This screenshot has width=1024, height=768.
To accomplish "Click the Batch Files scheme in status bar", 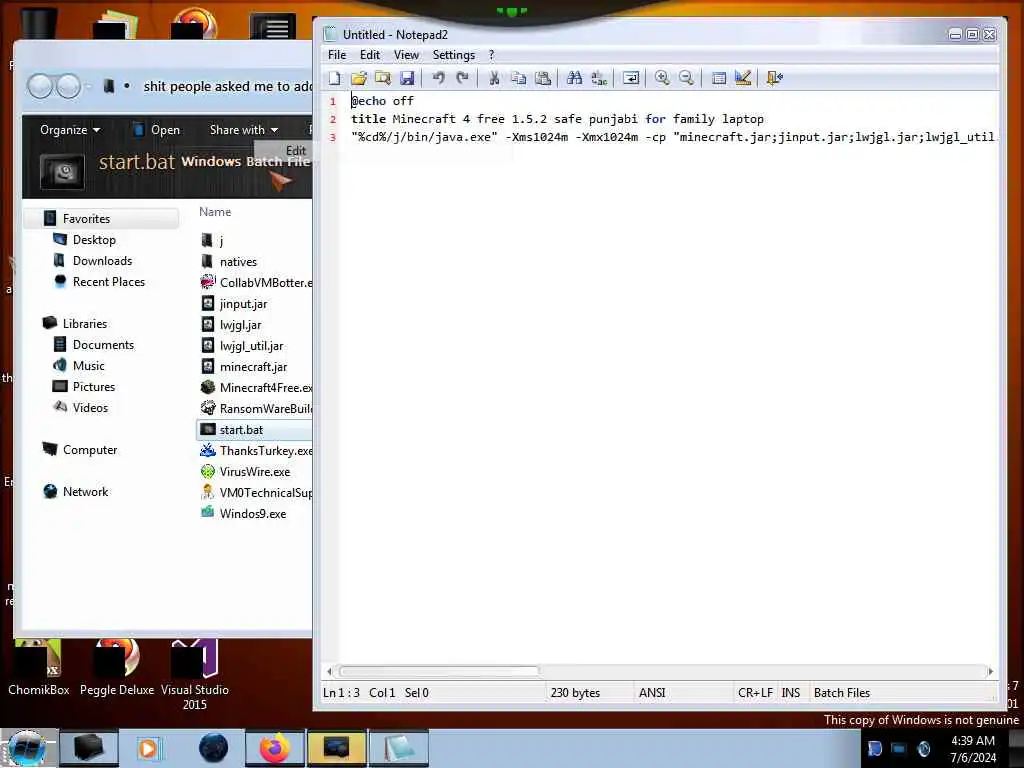I will click(x=842, y=692).
